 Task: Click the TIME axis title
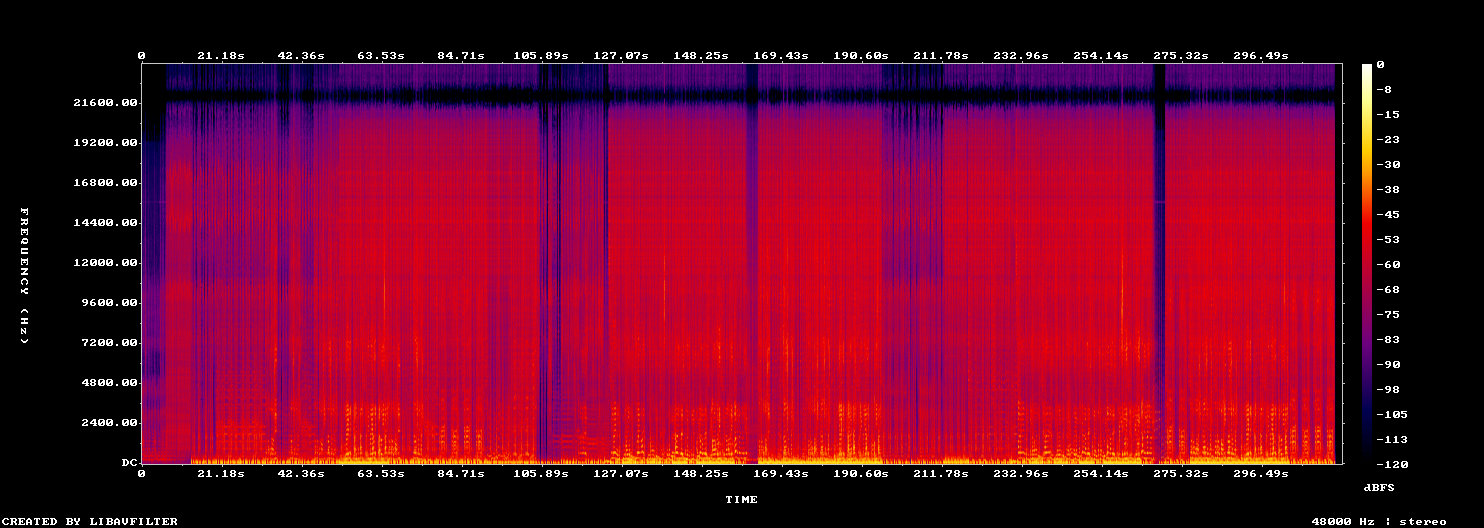coord(741,499)
